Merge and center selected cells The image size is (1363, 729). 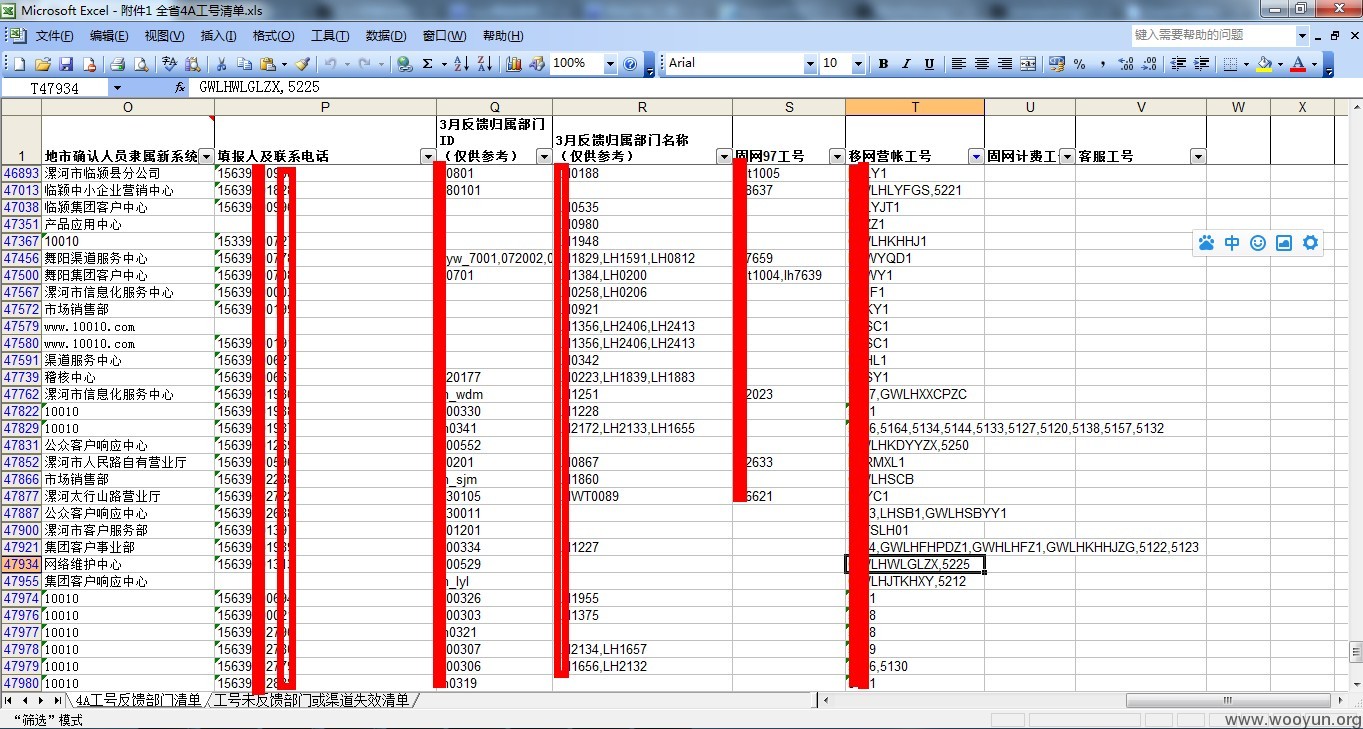tap(1028, 64)
